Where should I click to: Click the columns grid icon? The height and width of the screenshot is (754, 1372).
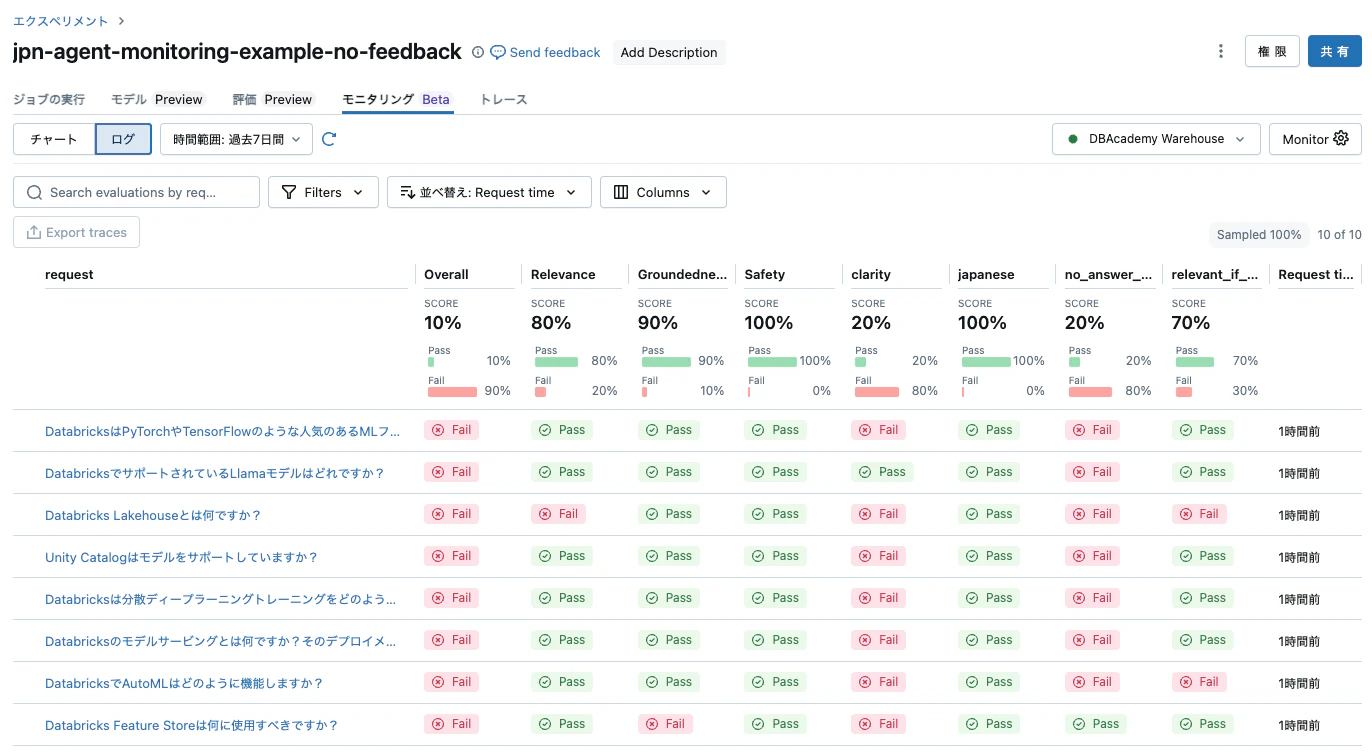click(621, 192)
